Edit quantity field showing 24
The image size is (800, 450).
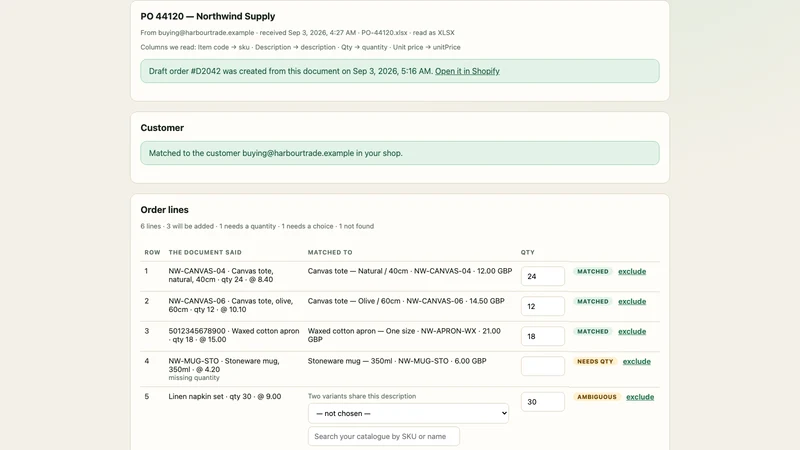(x=542, y=276)
